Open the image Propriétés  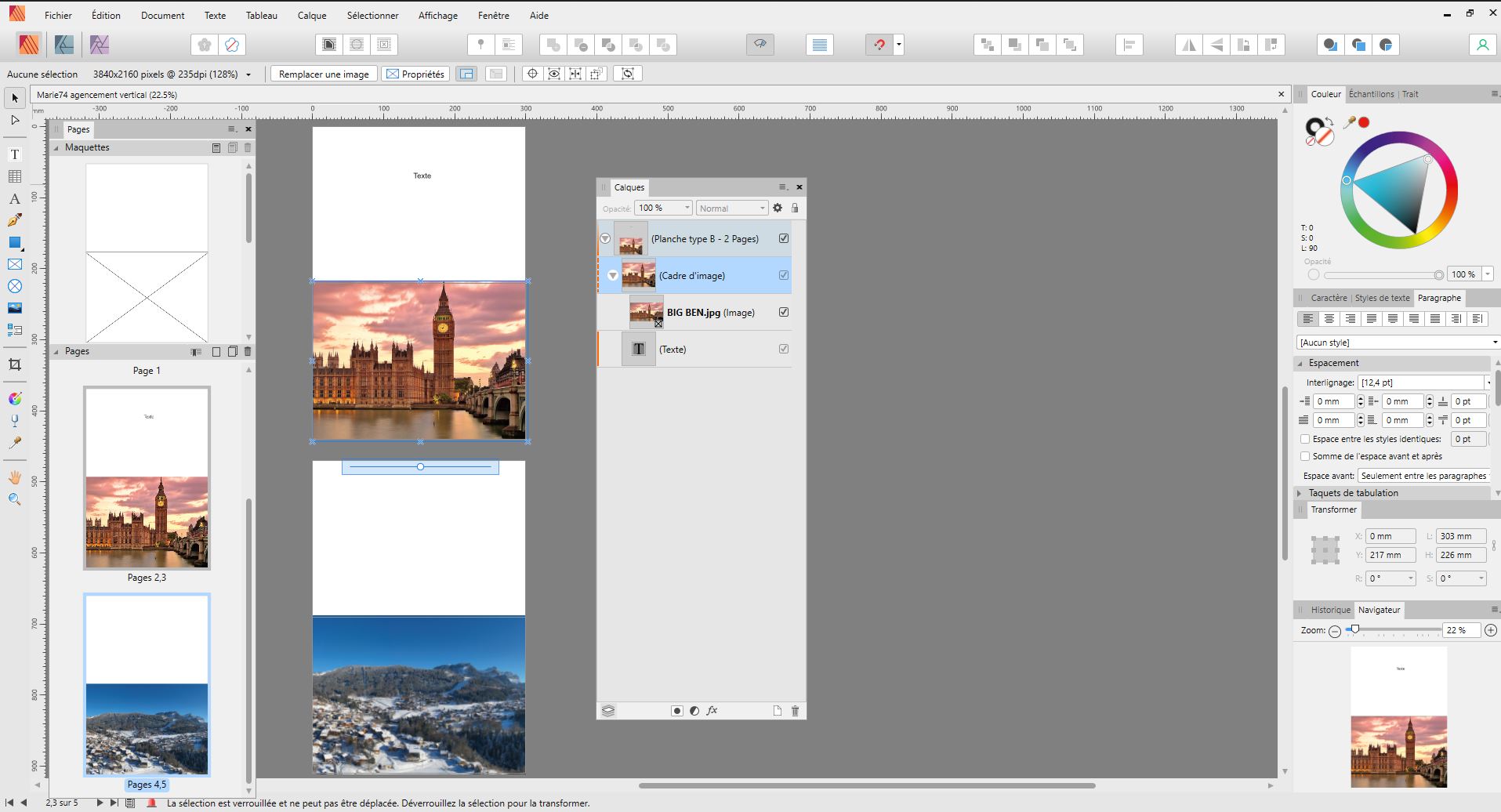click(x=415, y=74)
